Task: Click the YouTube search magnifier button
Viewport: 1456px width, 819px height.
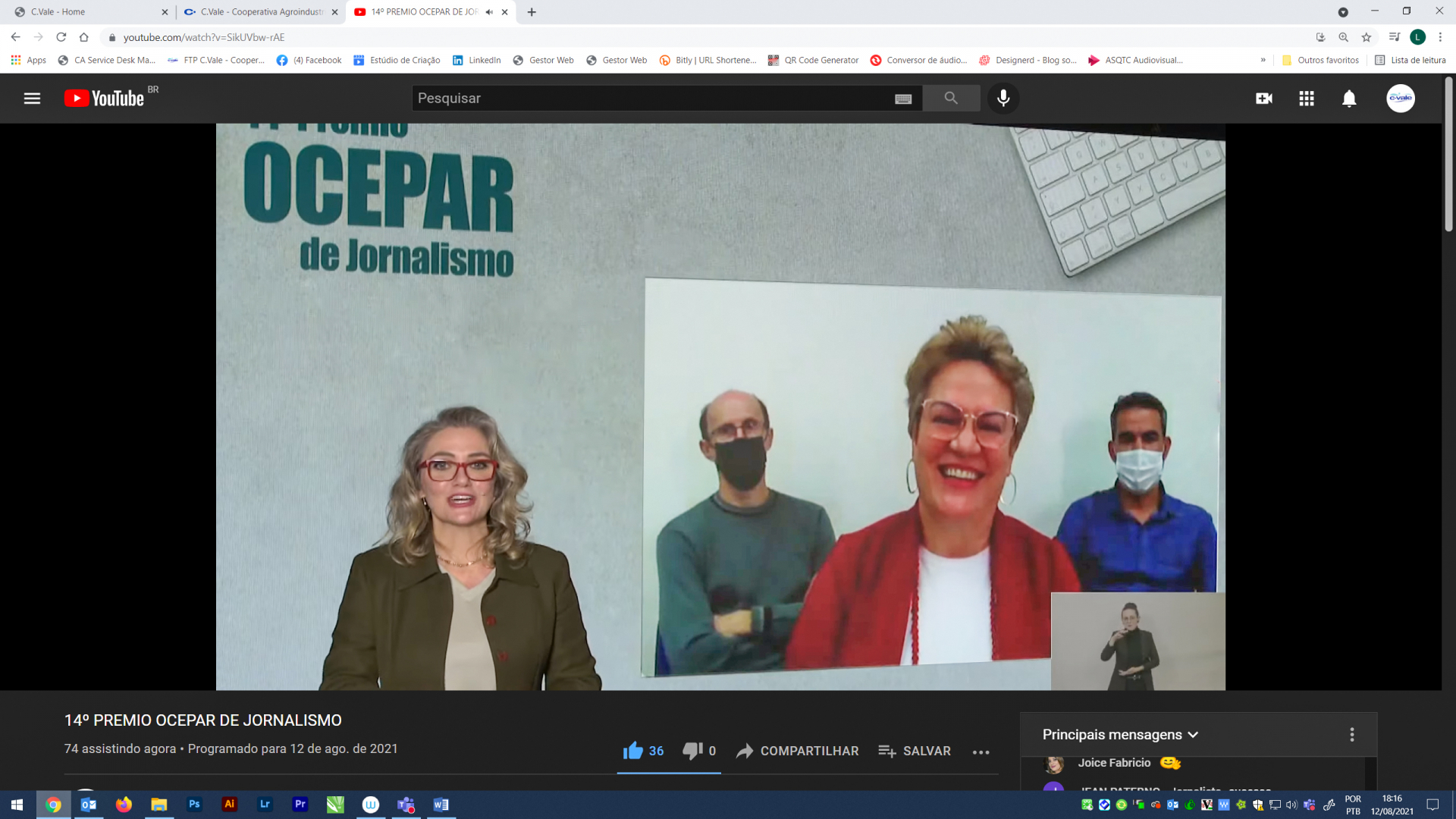Action: [x=951, y=98]
